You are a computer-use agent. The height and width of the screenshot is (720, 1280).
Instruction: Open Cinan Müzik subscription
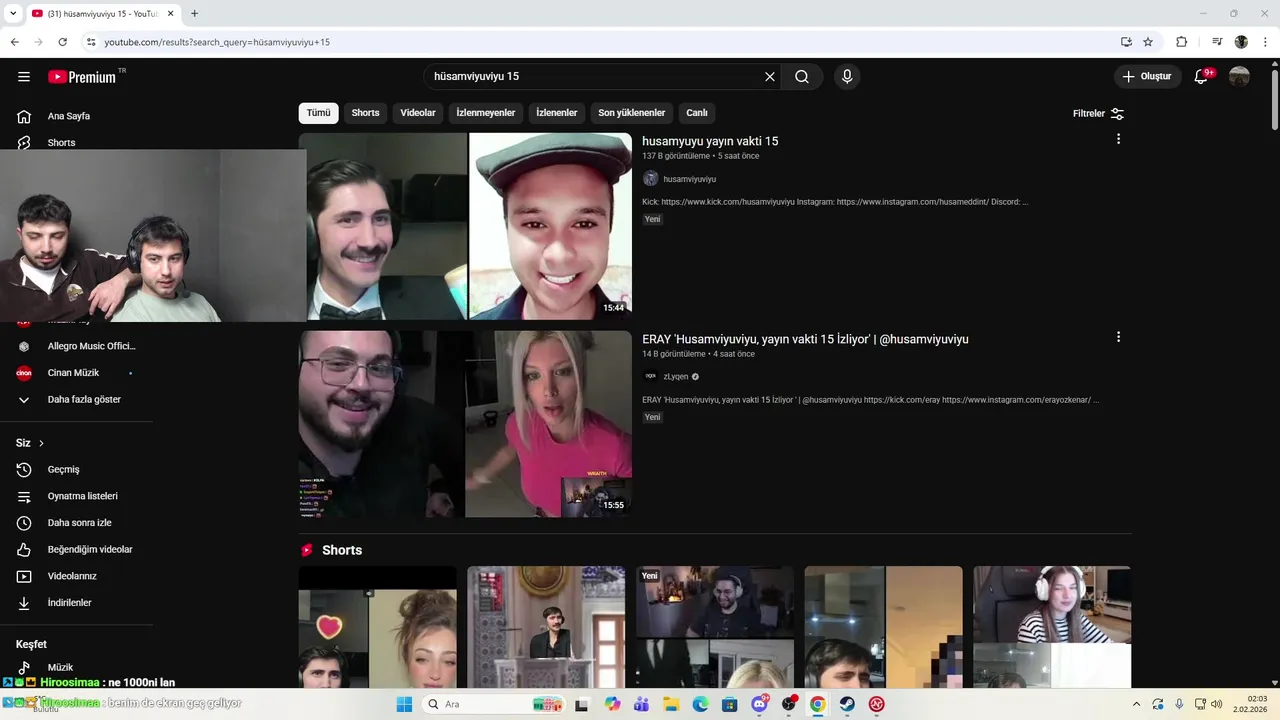(75, 373)
